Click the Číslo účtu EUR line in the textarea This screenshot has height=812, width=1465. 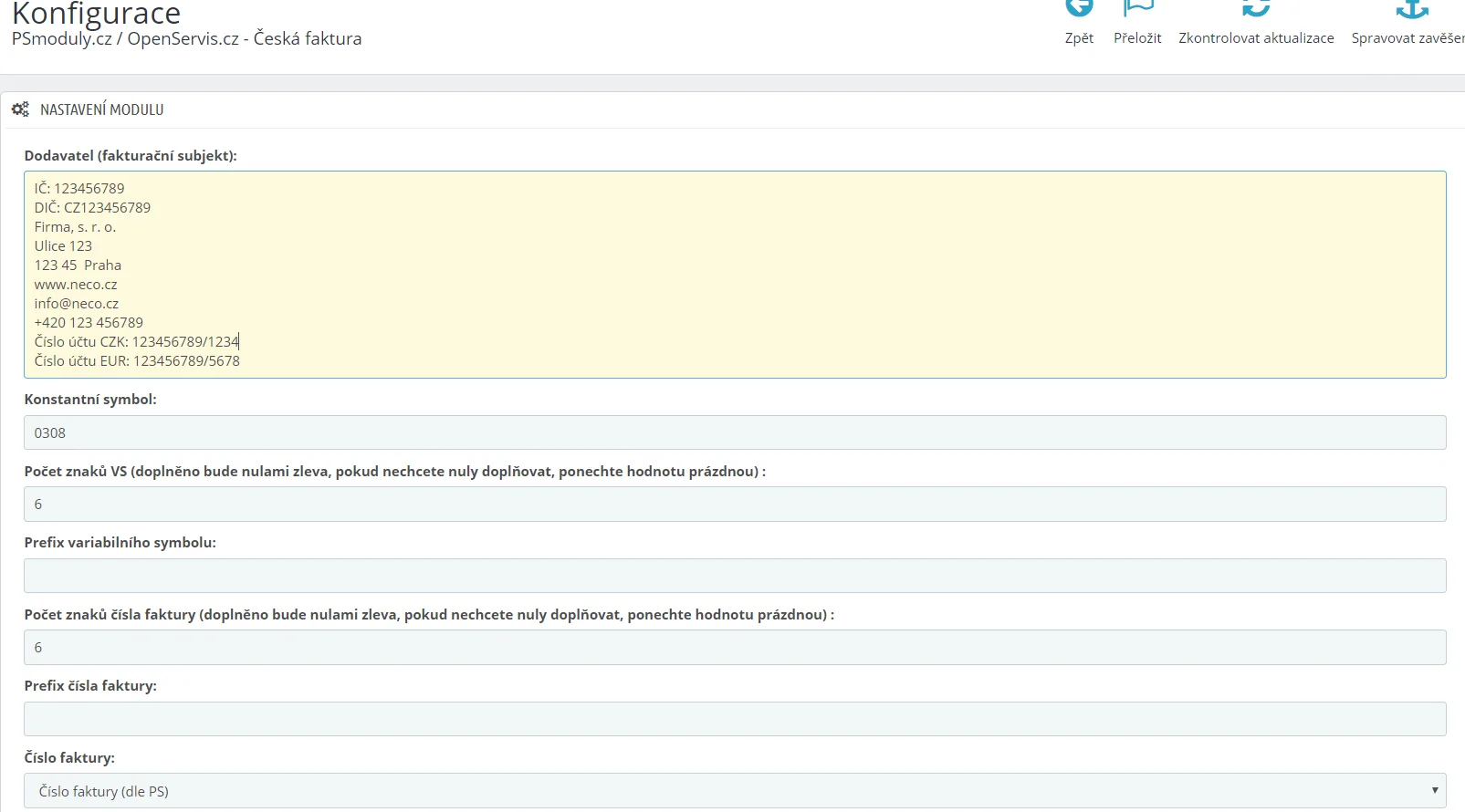pos(137,361)
